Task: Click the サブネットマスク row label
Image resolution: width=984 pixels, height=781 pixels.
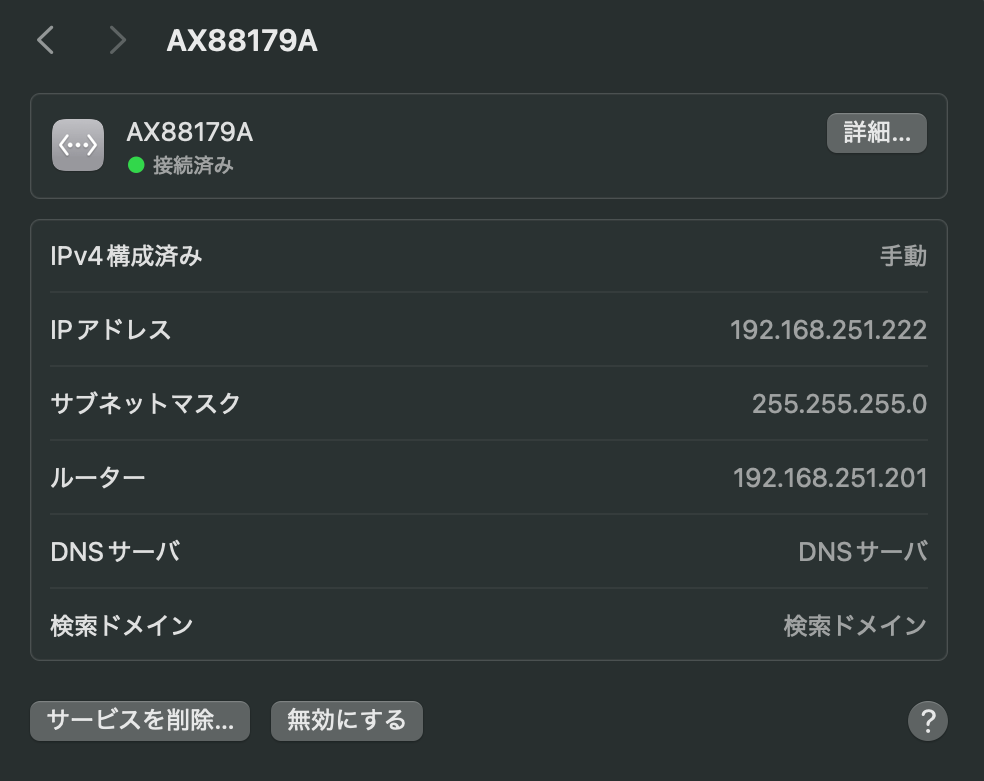Action: [x=146, y=404]
